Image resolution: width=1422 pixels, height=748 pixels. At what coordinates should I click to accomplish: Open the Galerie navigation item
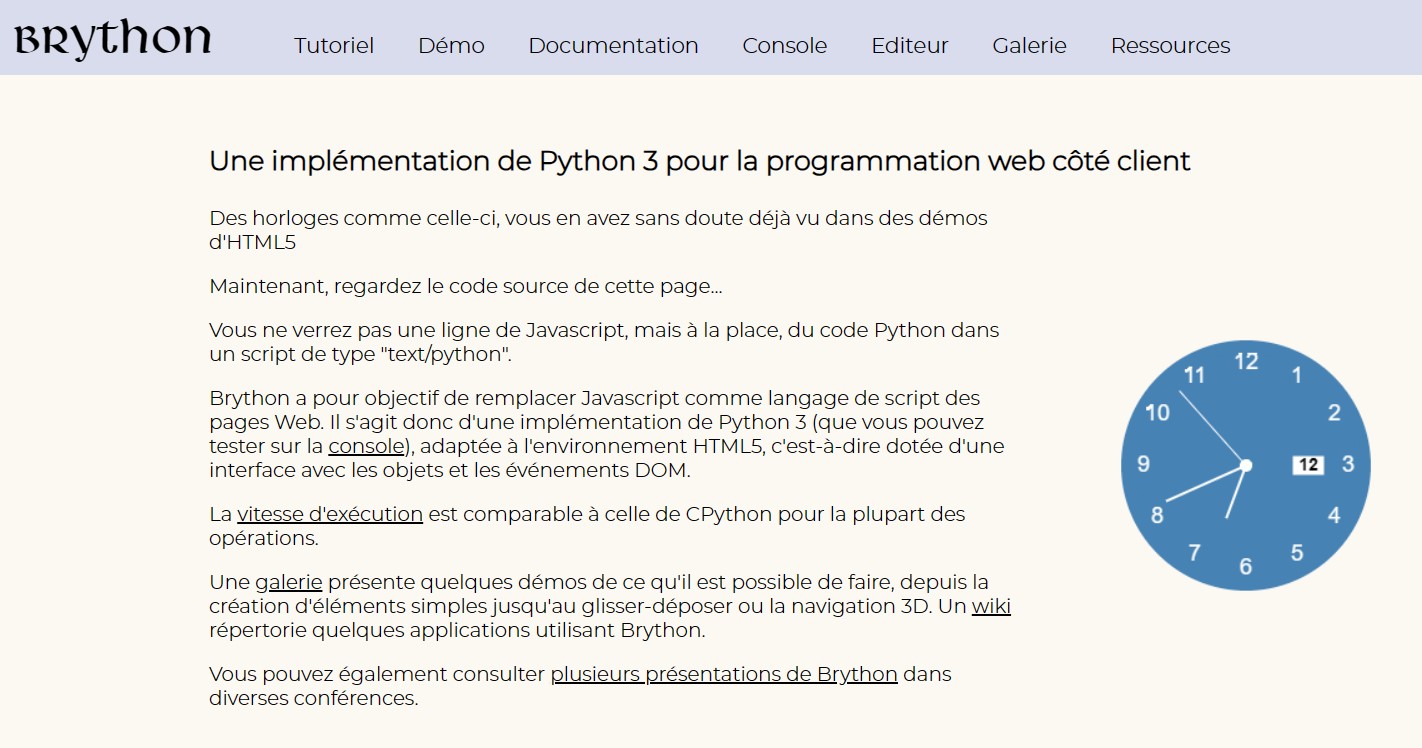1029,45
